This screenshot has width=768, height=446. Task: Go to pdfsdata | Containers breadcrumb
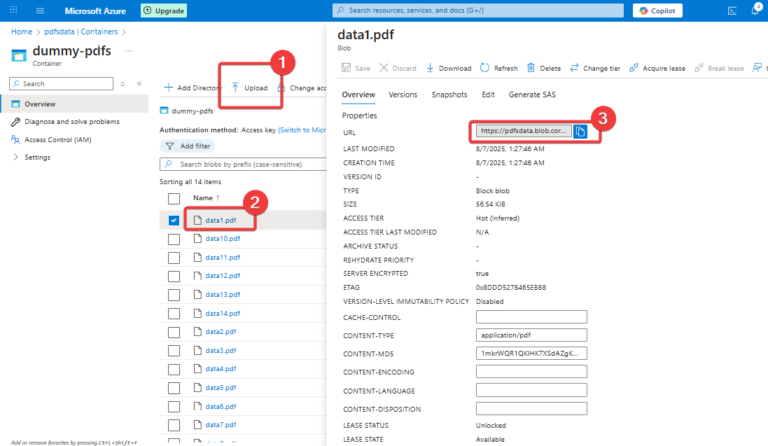[x=81, y=31]
